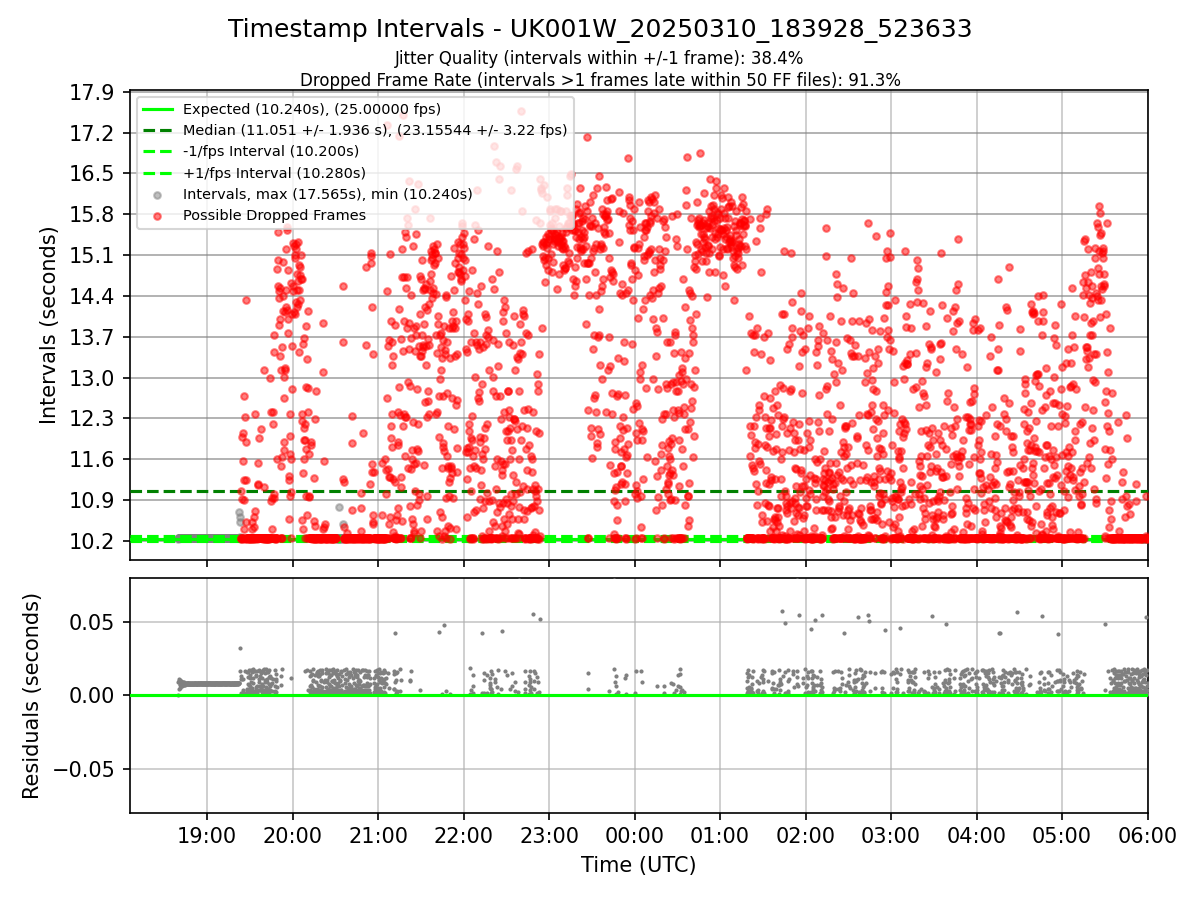
Task: Click the 00:00 time tick label
Action: [x=635, y=835]
